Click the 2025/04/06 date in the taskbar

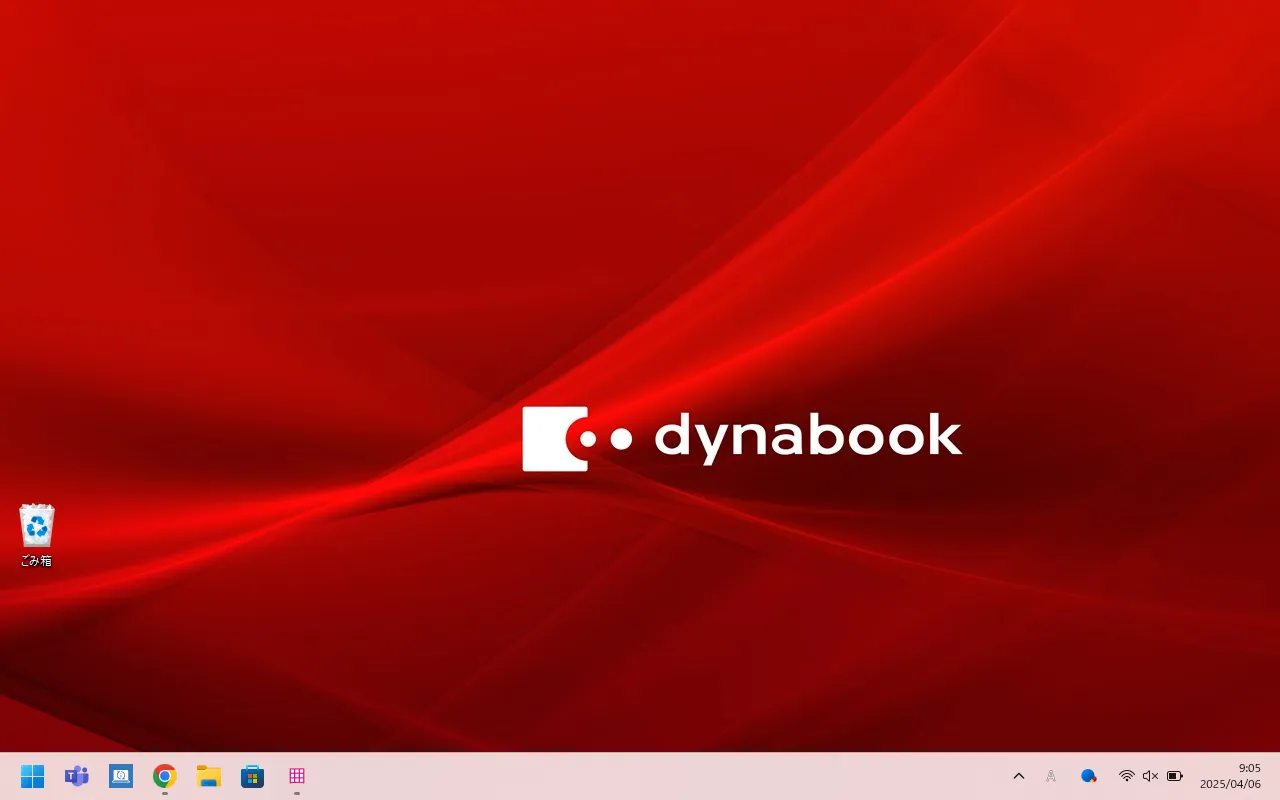click(x=1230, y=785)
